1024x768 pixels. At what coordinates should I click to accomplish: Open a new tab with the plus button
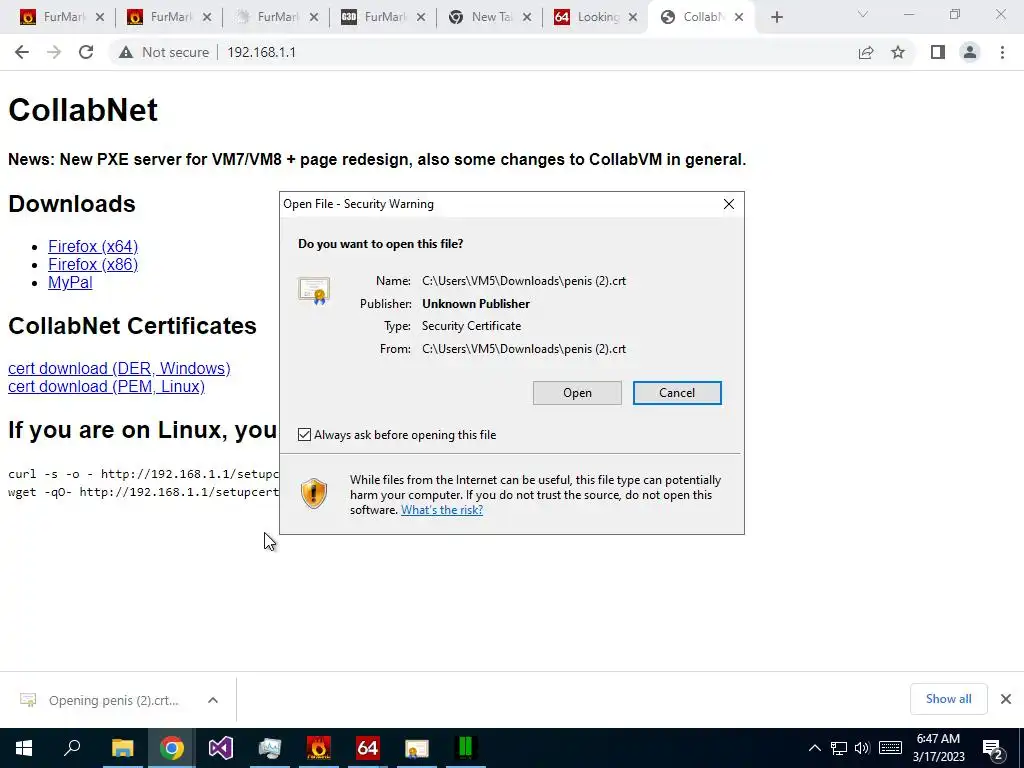coord(776,18)
